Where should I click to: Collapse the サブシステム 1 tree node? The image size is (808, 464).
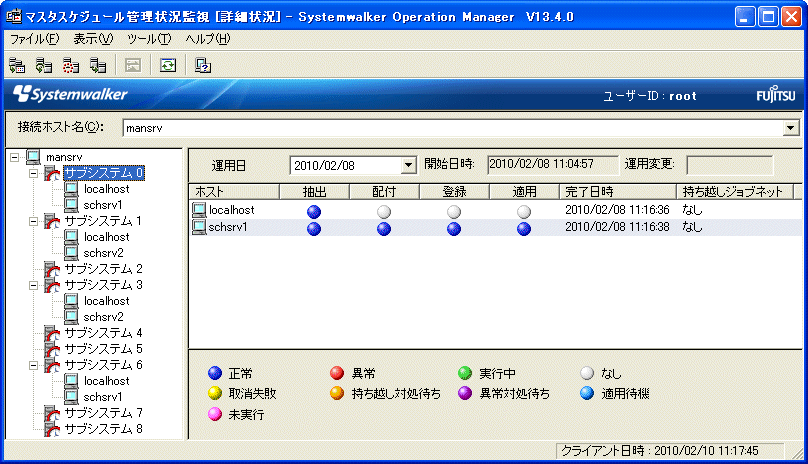pos(33,221)
